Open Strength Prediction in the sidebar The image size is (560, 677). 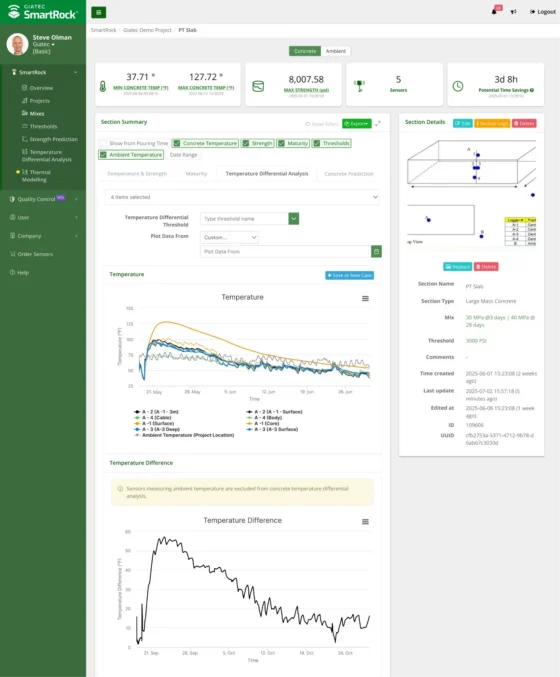point(54,139)
